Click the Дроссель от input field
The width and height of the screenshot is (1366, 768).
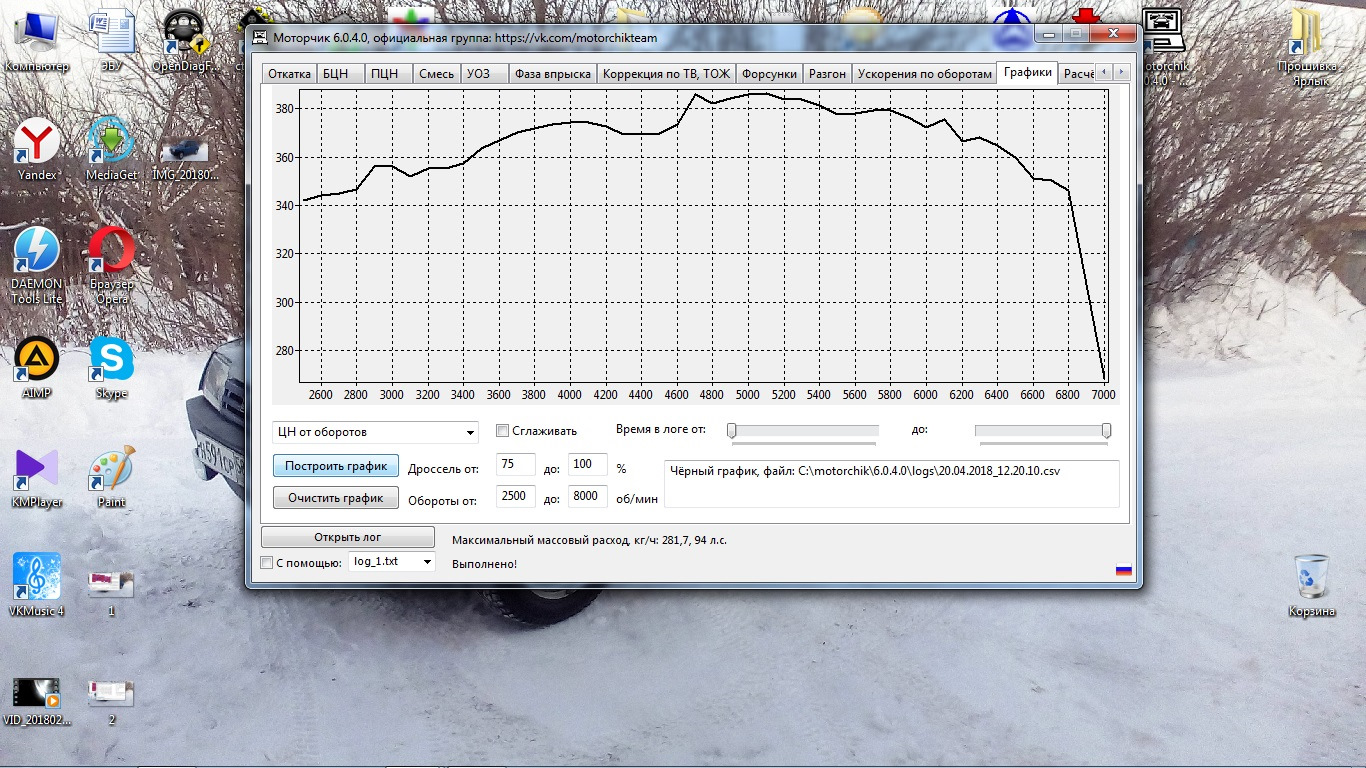point(515,465)
